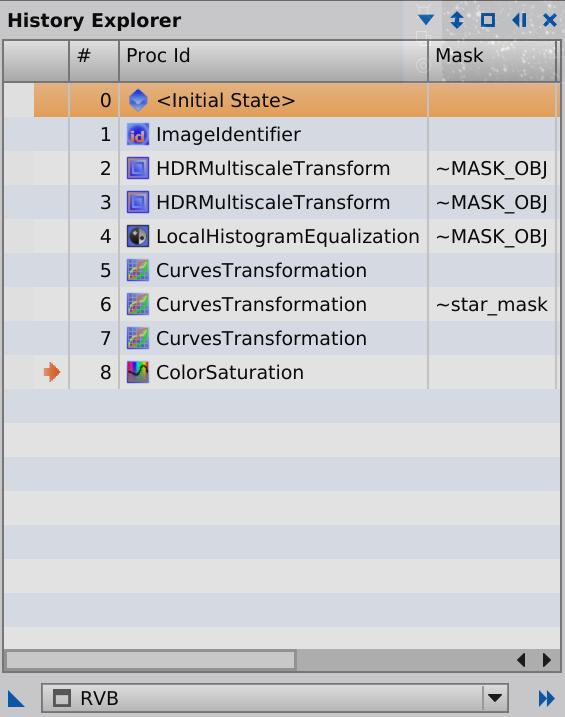The width and height of the screenshot is (565, 717).
Task: Click the blue triangle icon at bottom left
Action: [16, 699]
